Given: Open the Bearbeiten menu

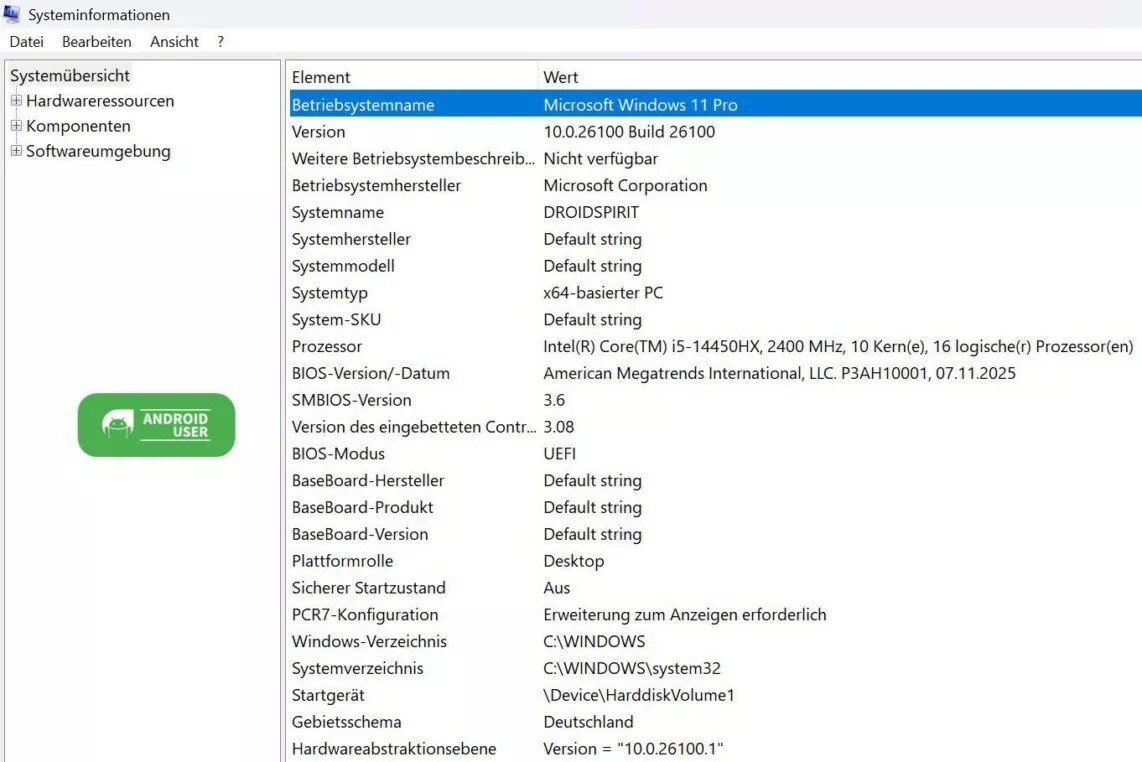Looking at the screenshot, I should click(x=97, y=42).
